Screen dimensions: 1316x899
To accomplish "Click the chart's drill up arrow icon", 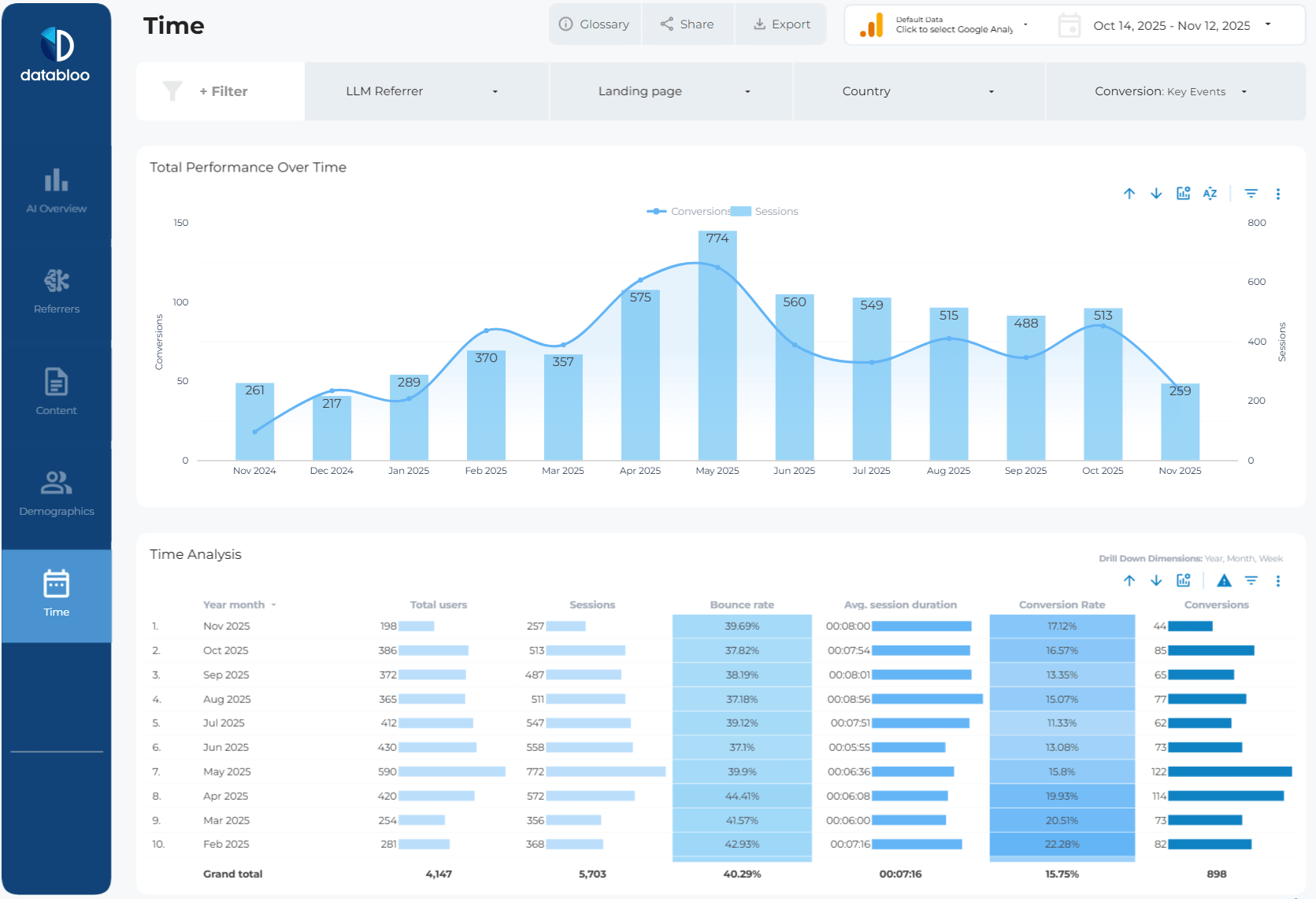I will pos(1129,194).
